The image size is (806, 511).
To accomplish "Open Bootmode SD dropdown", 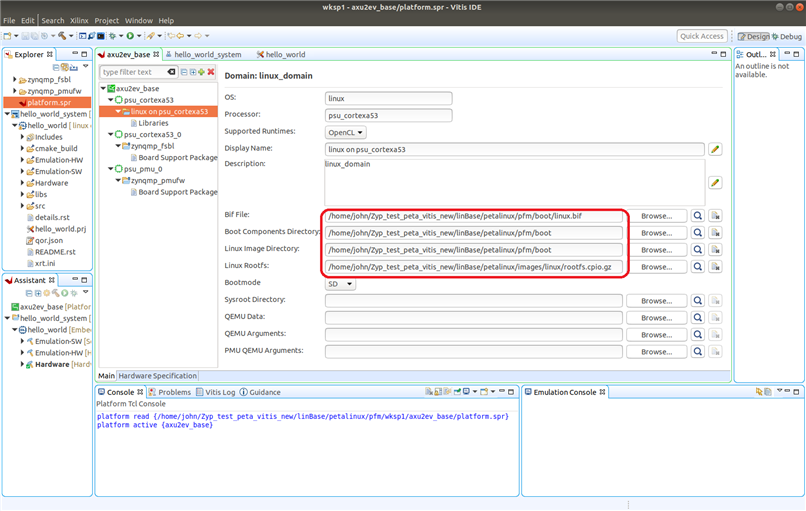I will (x=340, y=284).
